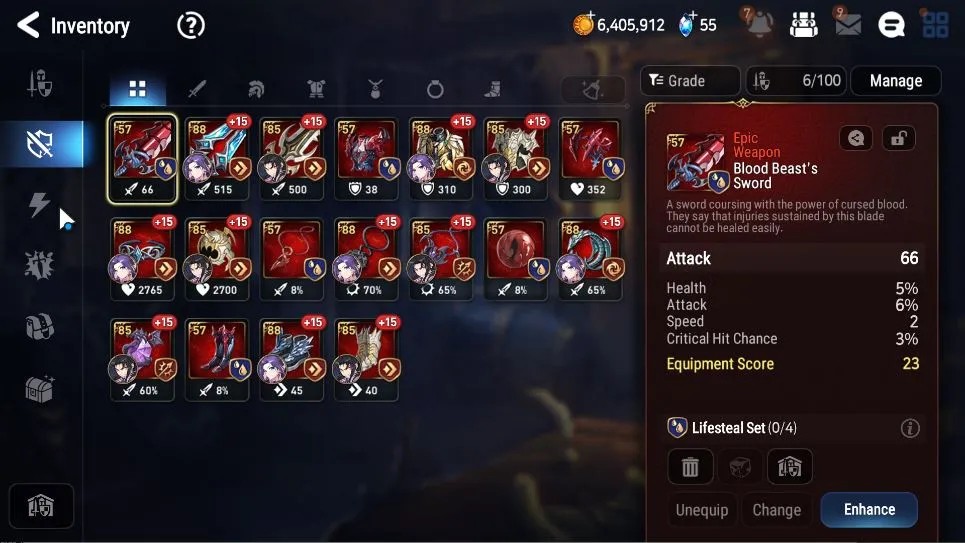Viewport: 965px width, 543px height.
Task: Select the +15 weapon with 515 attack
Action: click(x=217, y=158)
